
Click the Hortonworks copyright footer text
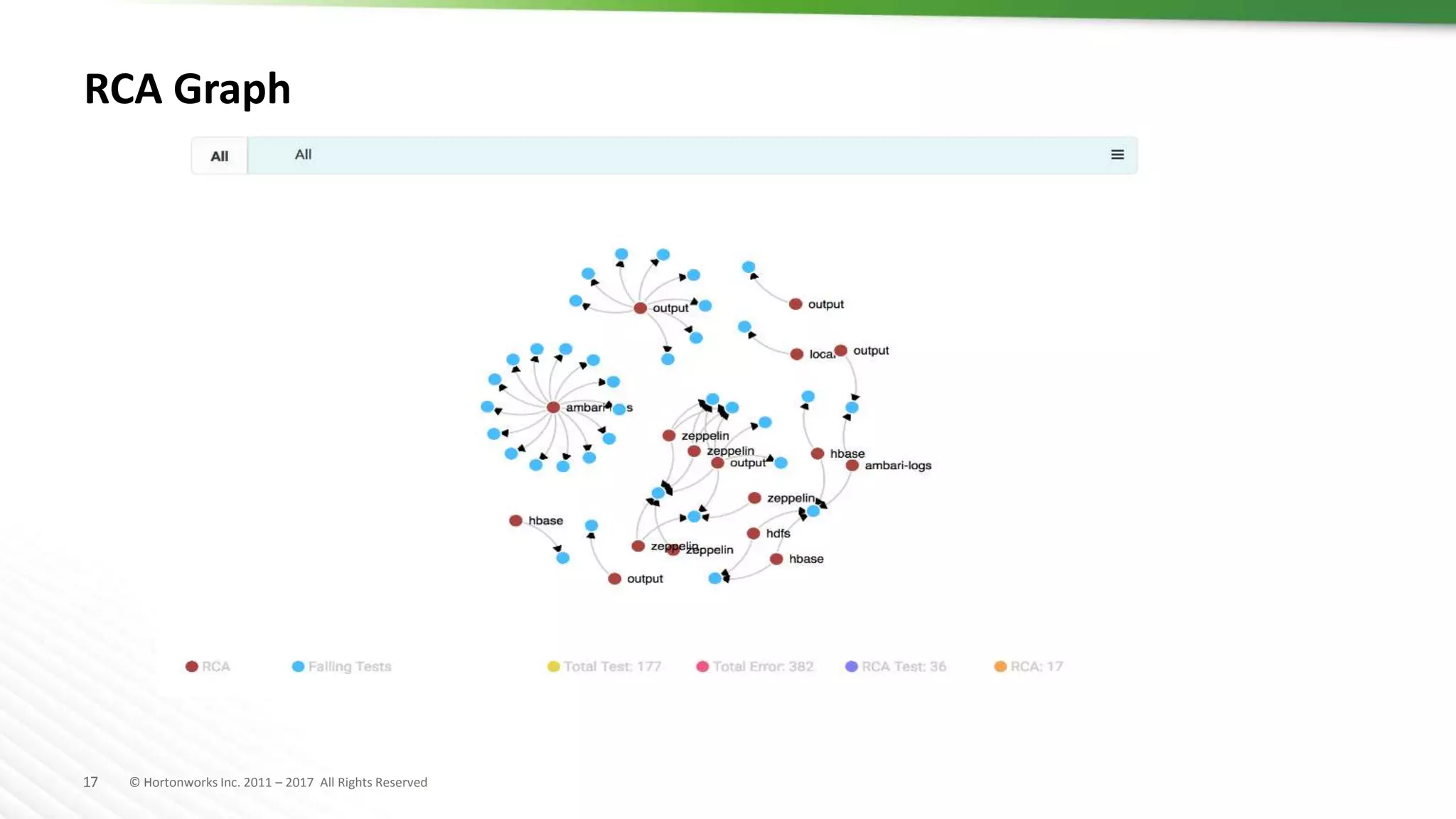point(278,782)
